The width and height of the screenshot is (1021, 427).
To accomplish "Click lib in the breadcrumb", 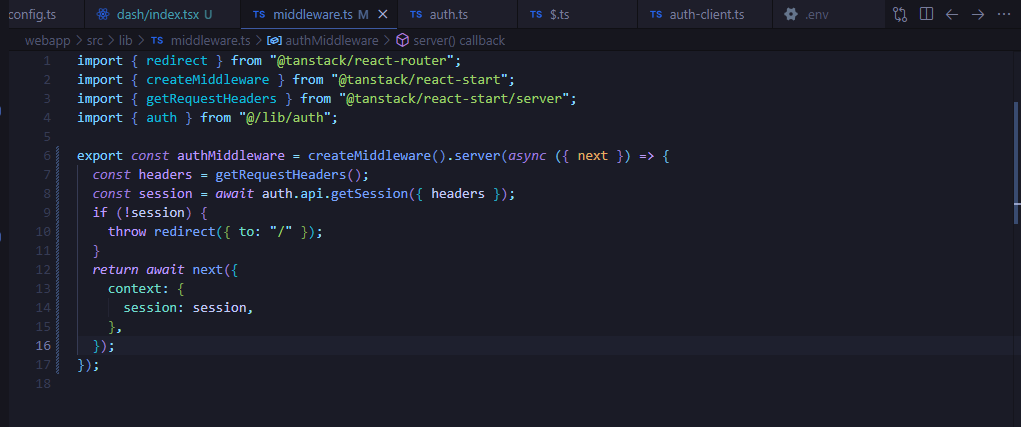I will (x=126, y=40).
